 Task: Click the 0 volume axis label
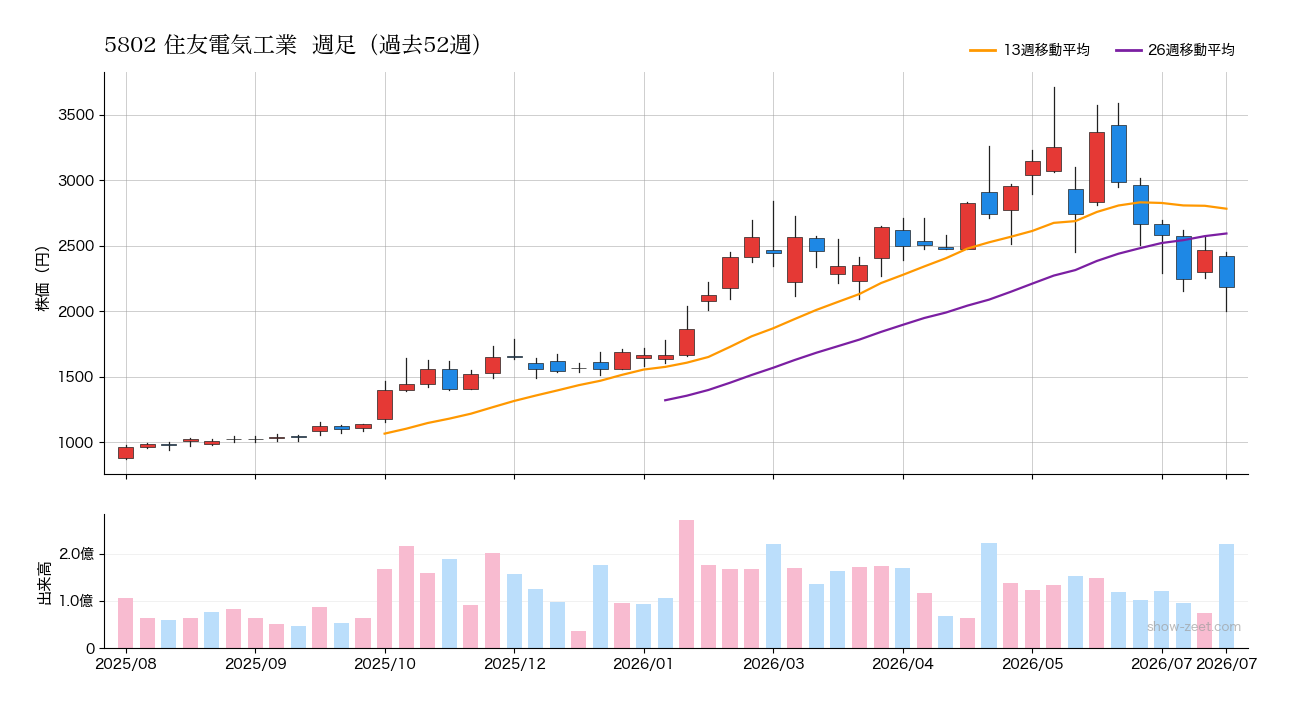(x=89, y=648)
